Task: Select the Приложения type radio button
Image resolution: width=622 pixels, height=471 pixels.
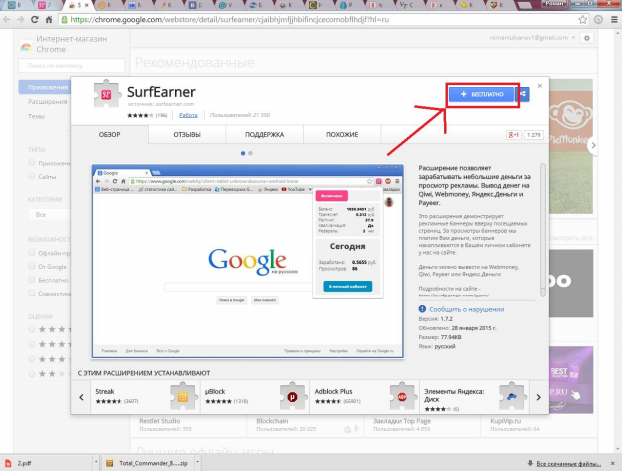Action: (x=32, y=162)
